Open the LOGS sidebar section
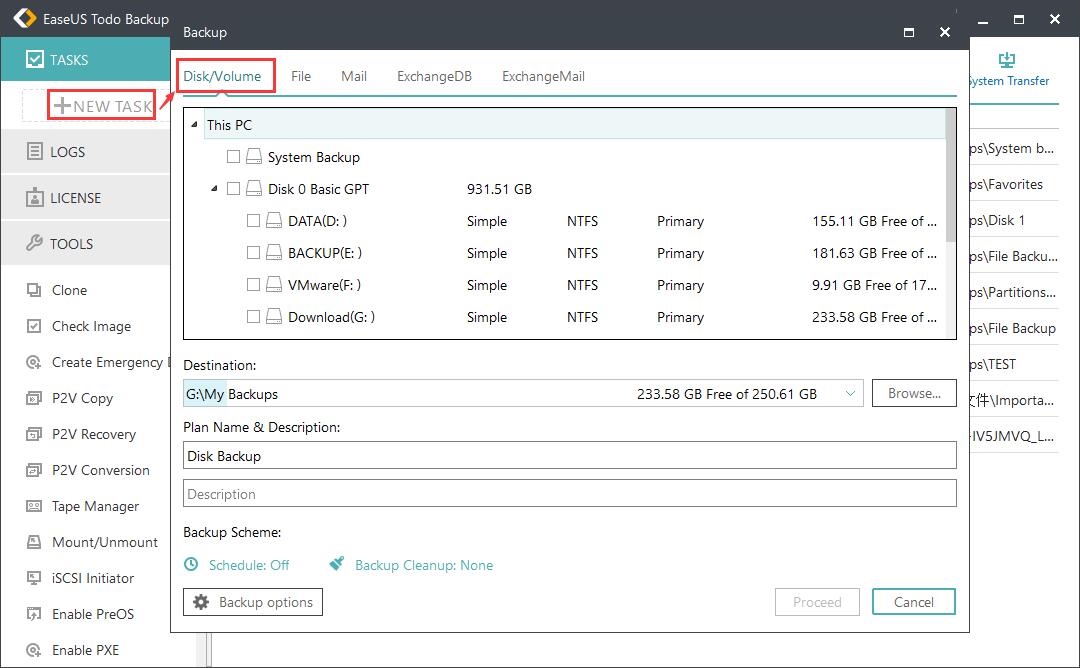Screen dimensions: 1080x668 (x=85, y=152)
